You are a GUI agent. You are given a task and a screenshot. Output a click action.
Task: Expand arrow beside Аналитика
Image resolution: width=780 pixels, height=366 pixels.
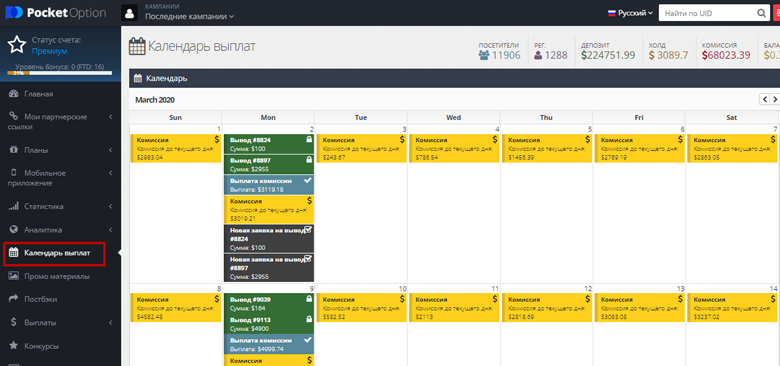110,230
